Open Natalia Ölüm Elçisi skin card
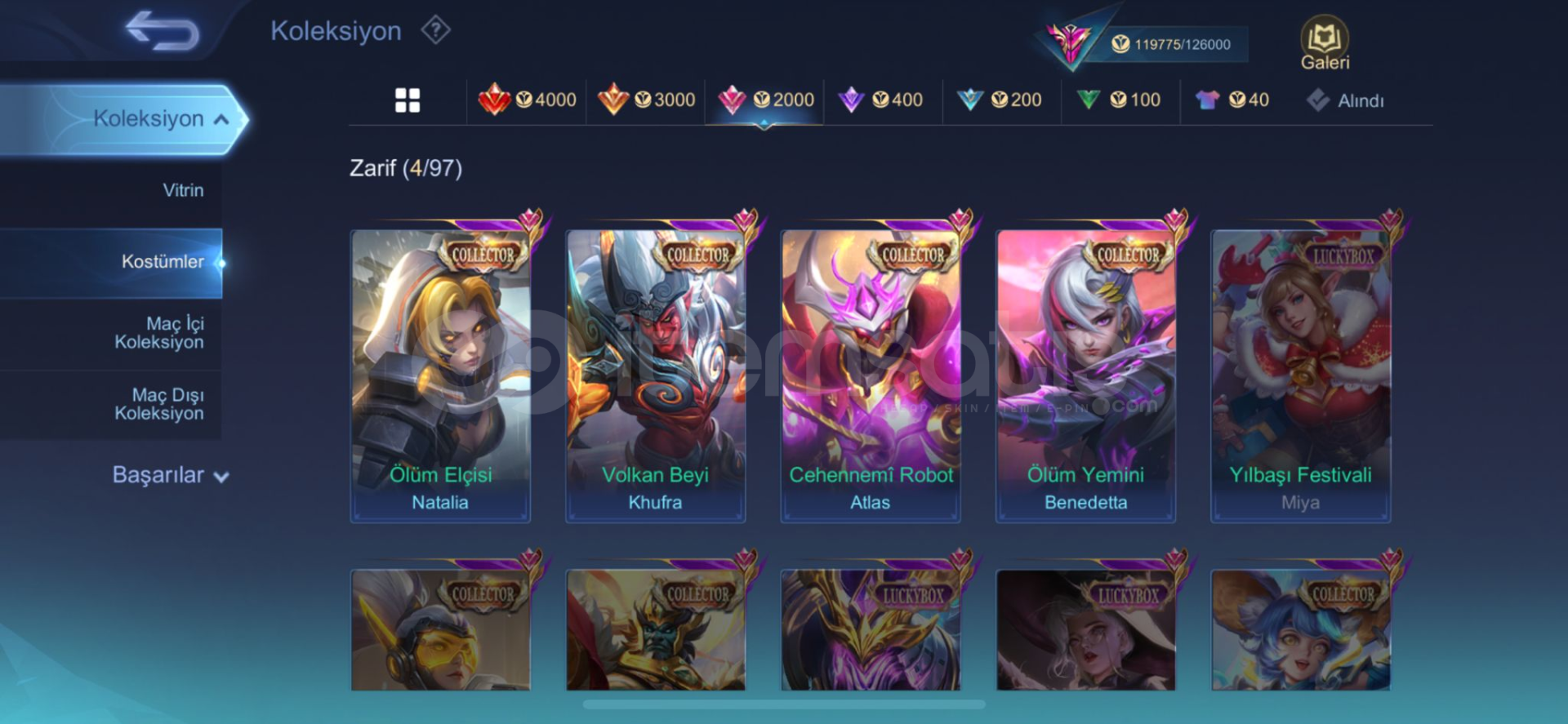 point(440,375)
